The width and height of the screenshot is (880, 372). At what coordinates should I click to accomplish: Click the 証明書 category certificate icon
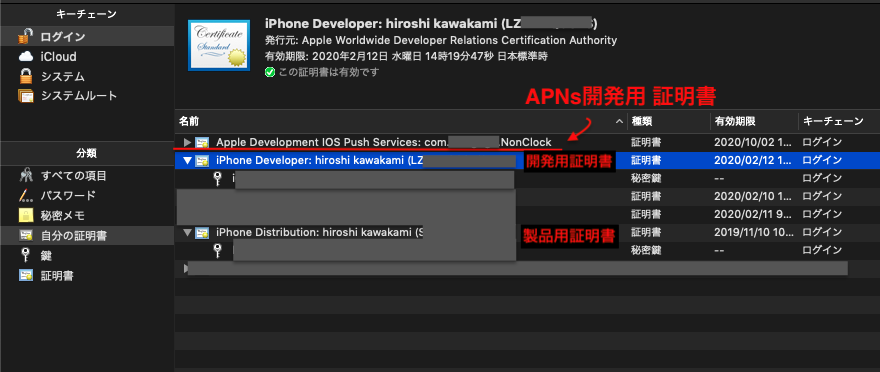[26, 275]
